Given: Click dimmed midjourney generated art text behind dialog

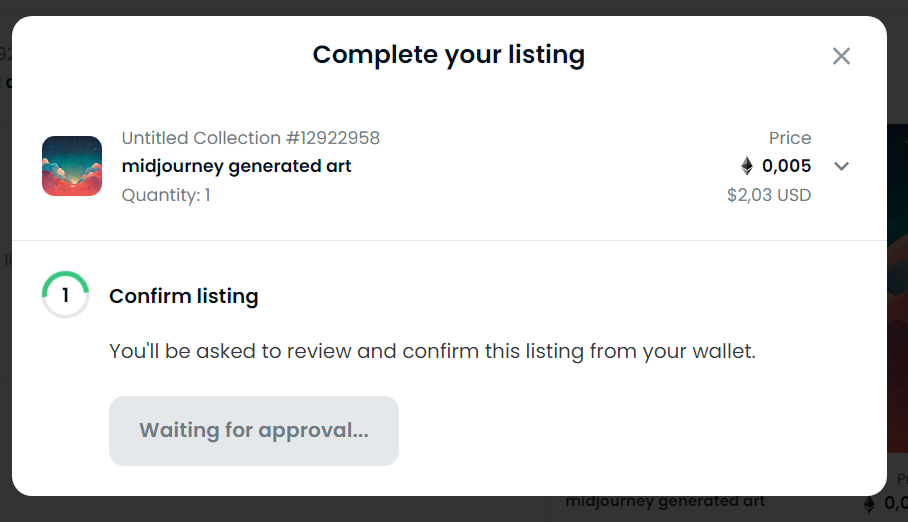Looking at the screenshot, I should (665, 502).
